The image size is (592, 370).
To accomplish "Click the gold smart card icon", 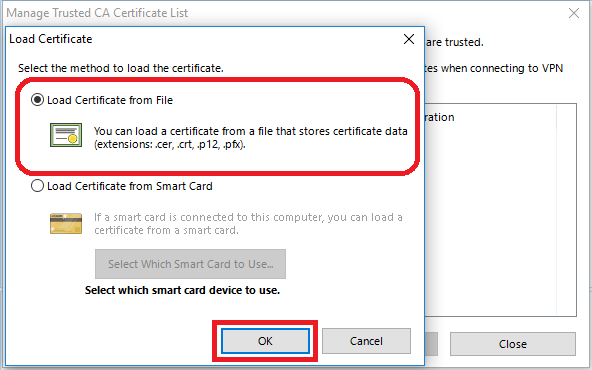I will click(66, 224).
